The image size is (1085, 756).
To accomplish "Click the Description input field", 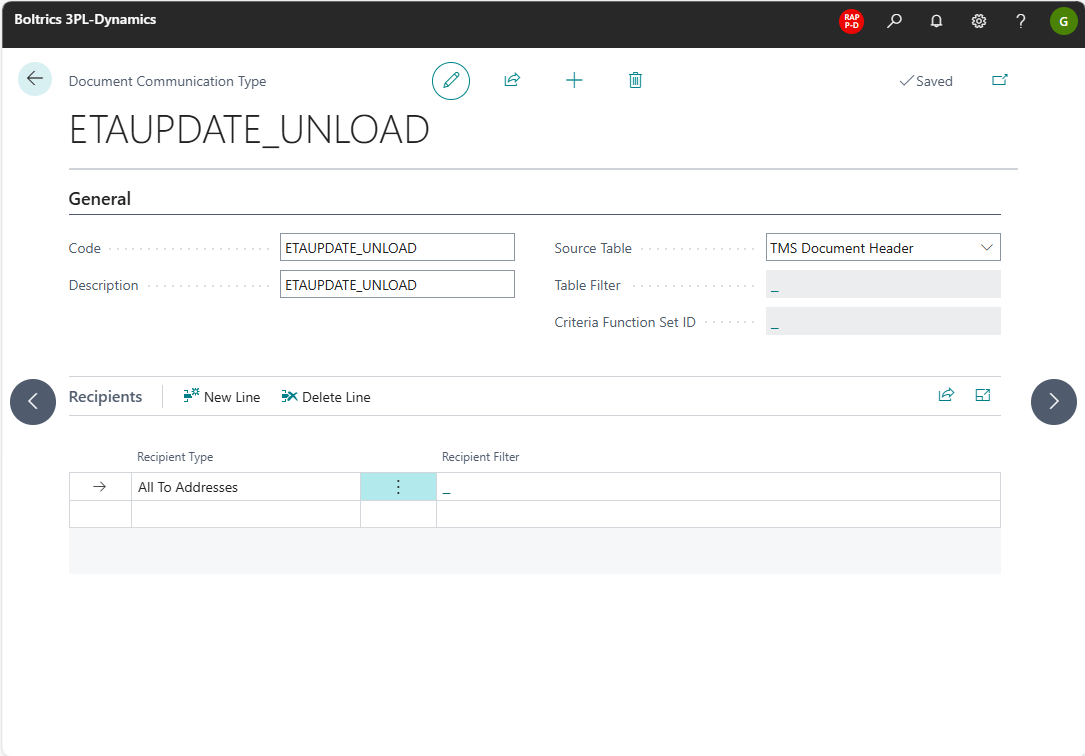I will point(397,285).
